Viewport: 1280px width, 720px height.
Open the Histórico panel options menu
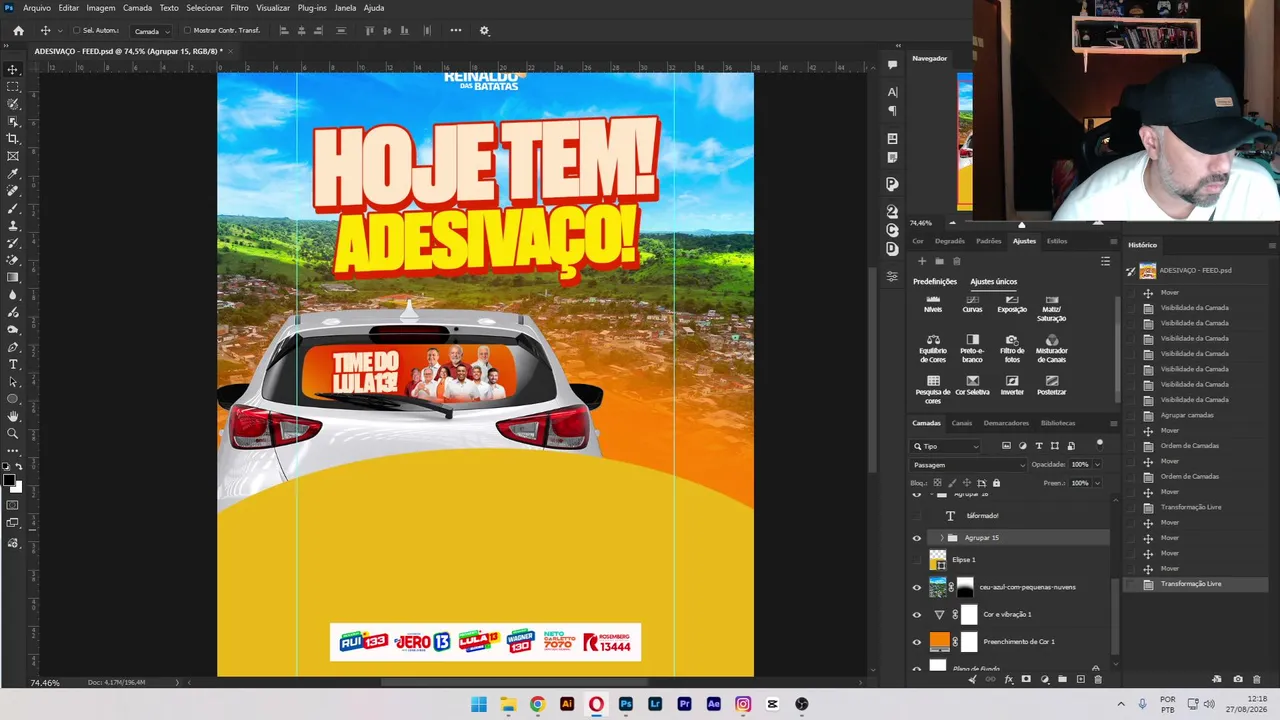click(1272, 245)
